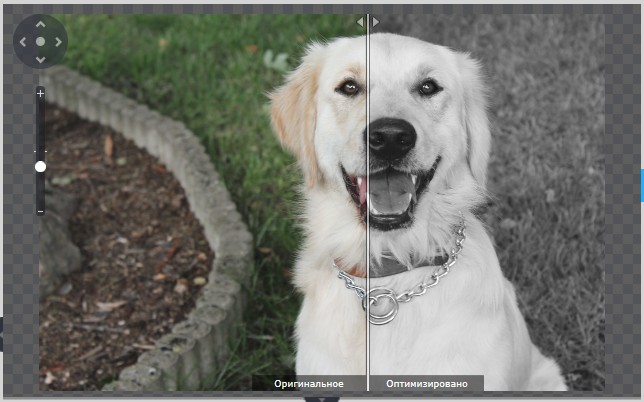This screenshot has width=644, height=402.
Task: Click the blue scrollbar at the right edge
Action: pyautogui.click(x=642, y=185)
